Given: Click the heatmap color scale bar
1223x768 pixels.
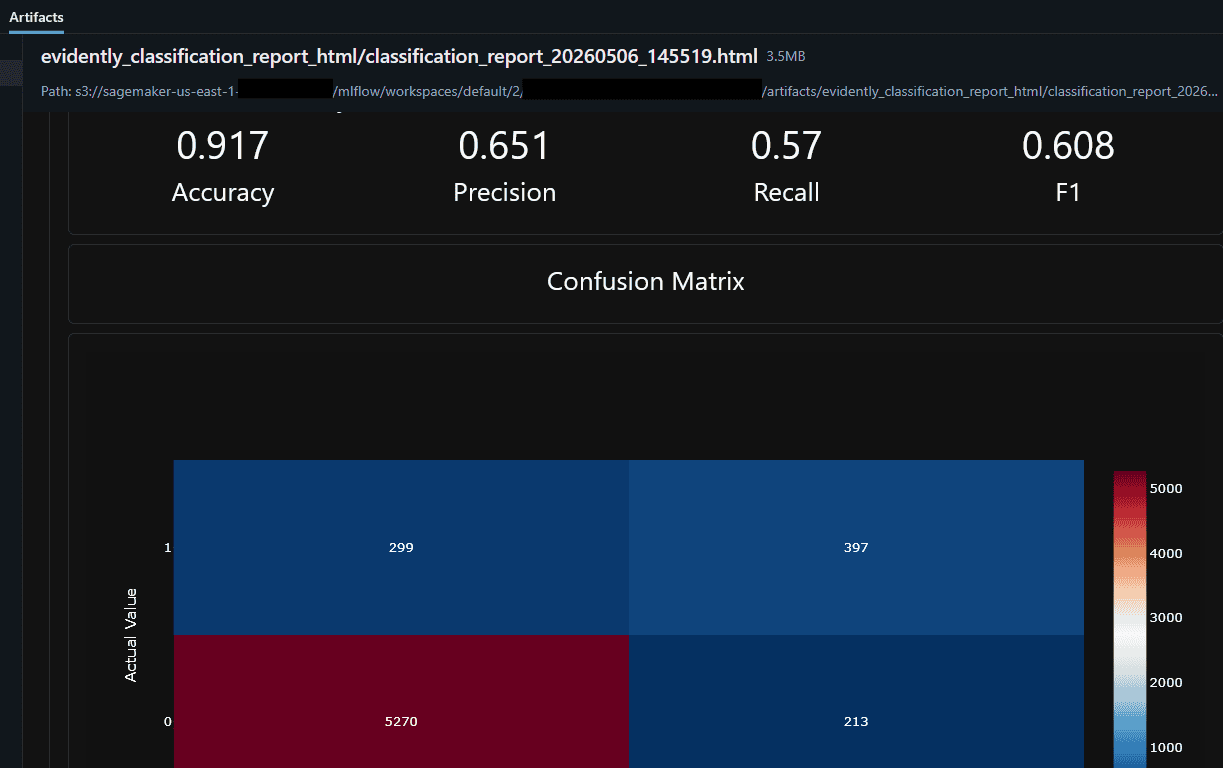Looking at the screenshot, I should click(x=1128, y=620).
